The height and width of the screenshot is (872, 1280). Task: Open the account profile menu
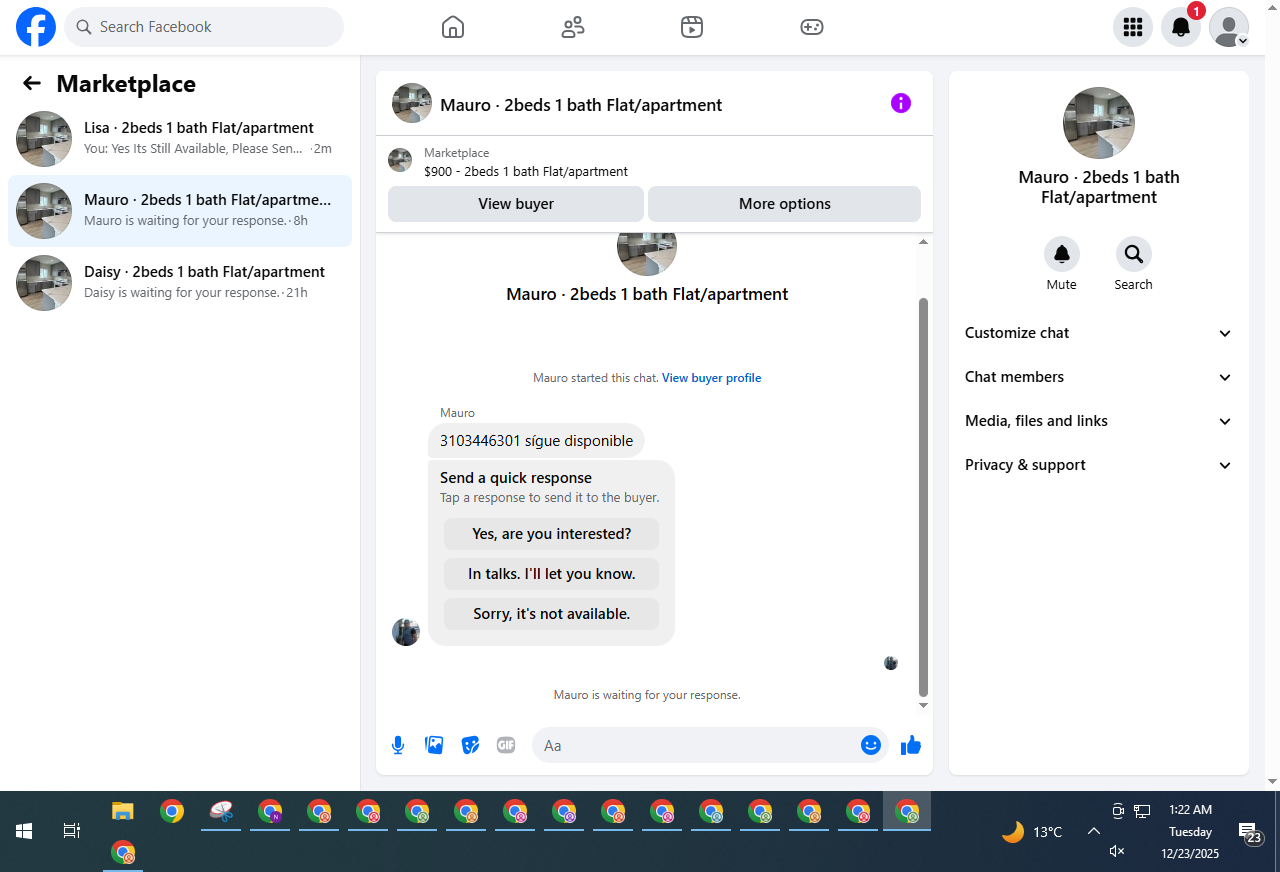pyautogui.click(x=1229, y=27)
